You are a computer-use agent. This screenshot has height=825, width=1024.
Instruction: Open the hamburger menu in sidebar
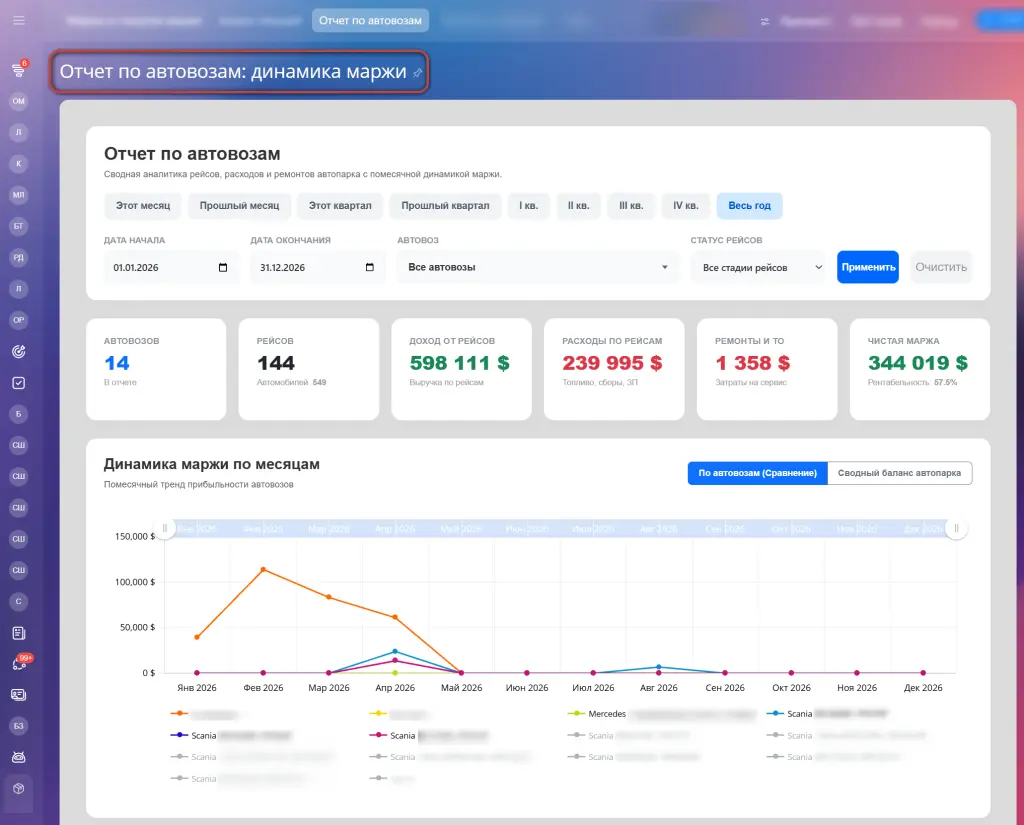coord(18,20)
